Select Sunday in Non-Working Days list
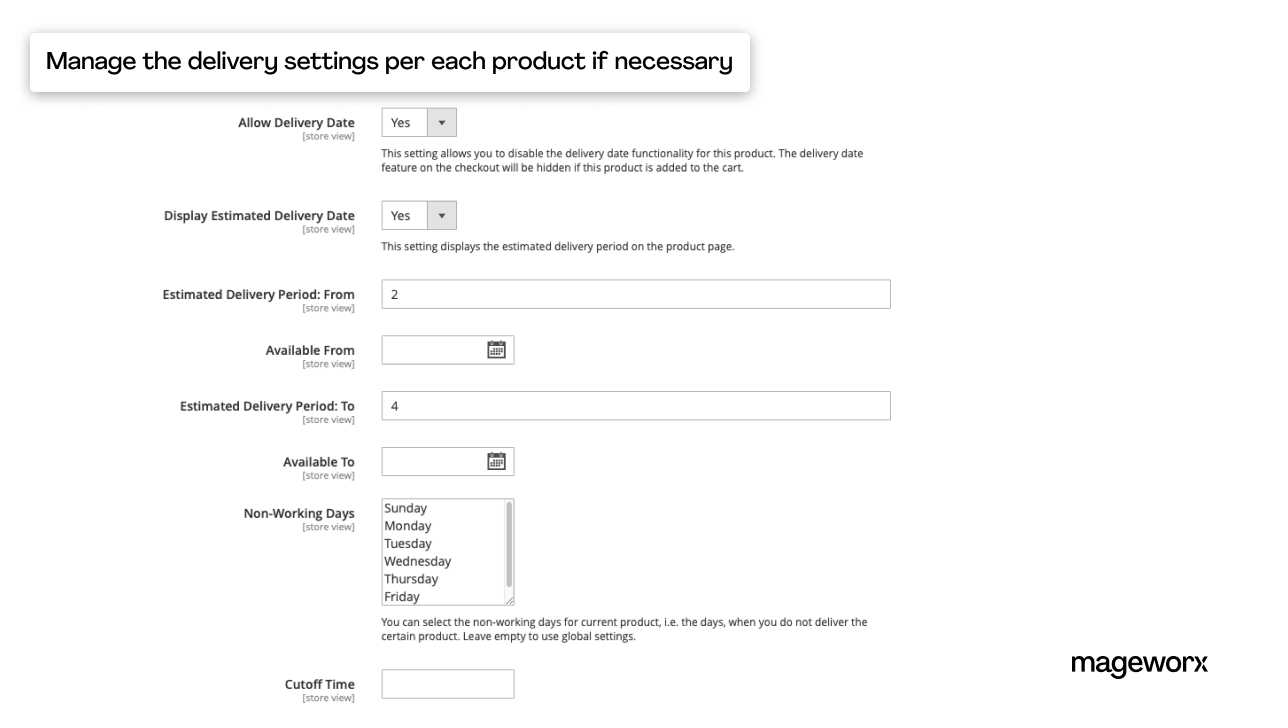The height and width of the screenshot is (728, 1288). point(406,508)
